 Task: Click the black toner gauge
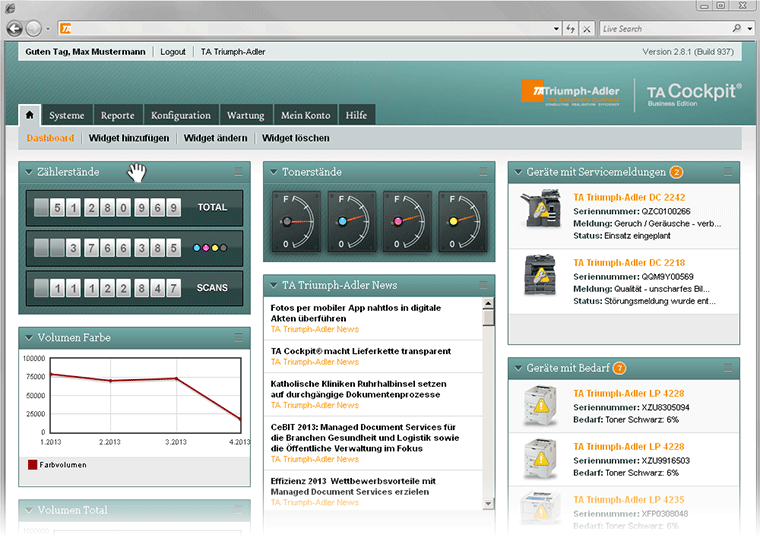(x=296, y=222)
